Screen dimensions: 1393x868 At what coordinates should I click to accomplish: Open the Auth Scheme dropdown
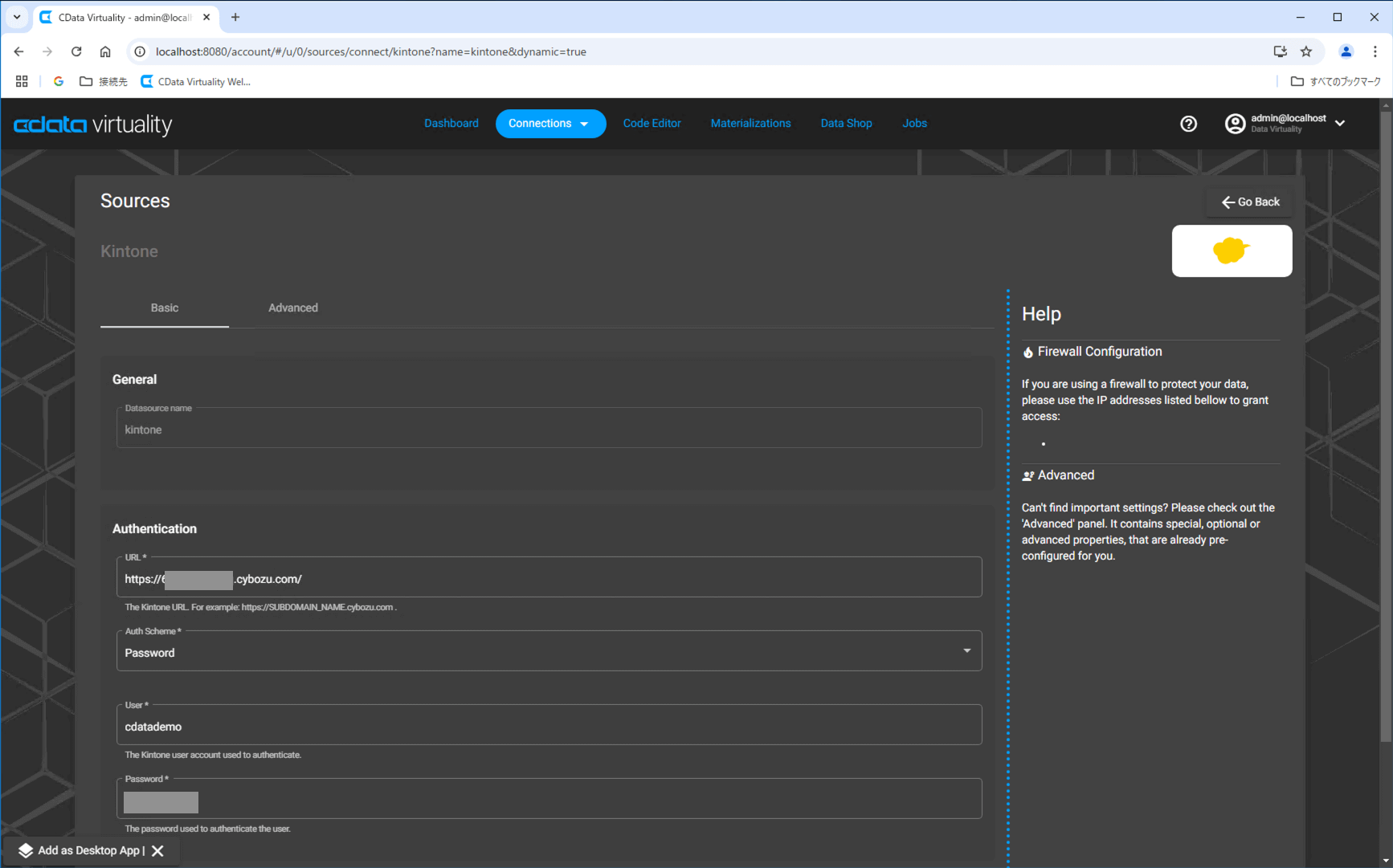(x=549, y=651)
